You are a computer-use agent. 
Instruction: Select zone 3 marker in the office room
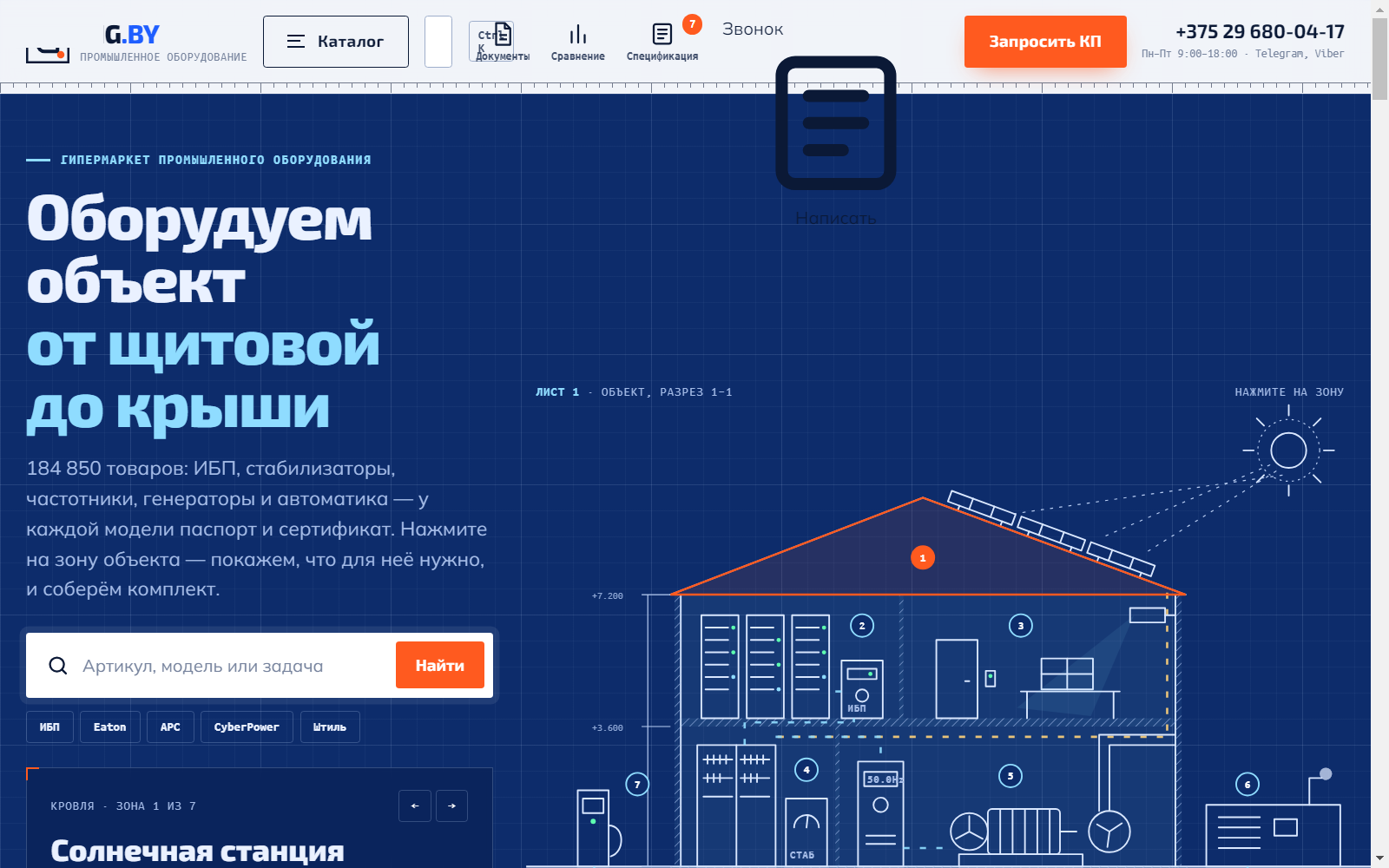(1021, 626)
